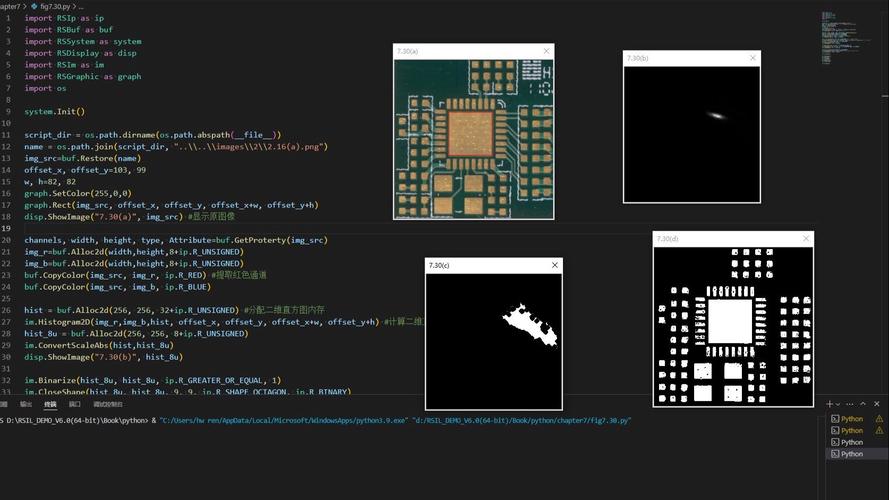Open the terminal panel more actions ellipsis
Viewport: 889px width, 500px height.
[x=849, y=404]
